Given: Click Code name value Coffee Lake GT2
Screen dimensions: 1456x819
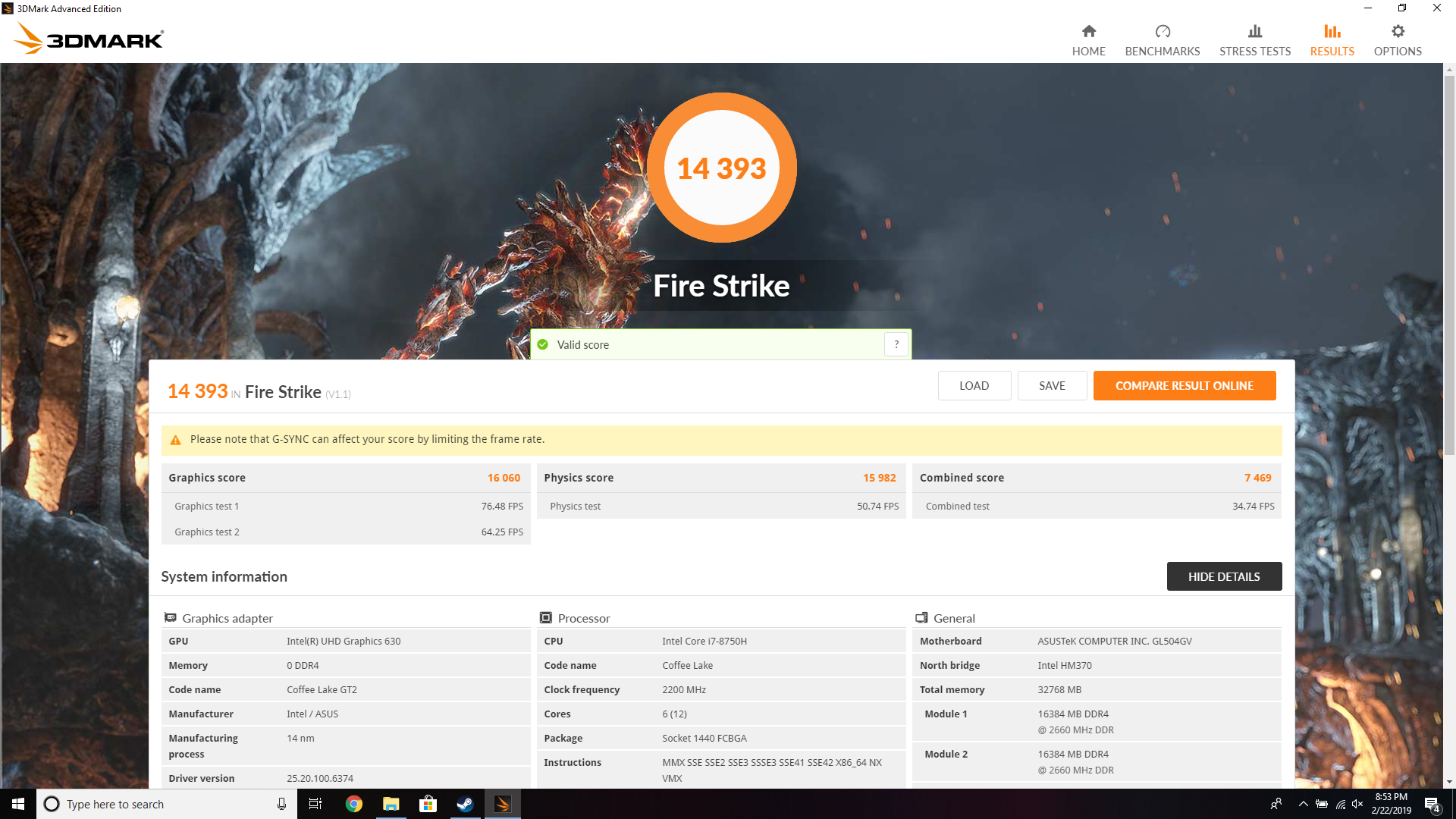Looking at the screenshot, I should [322, 689].
